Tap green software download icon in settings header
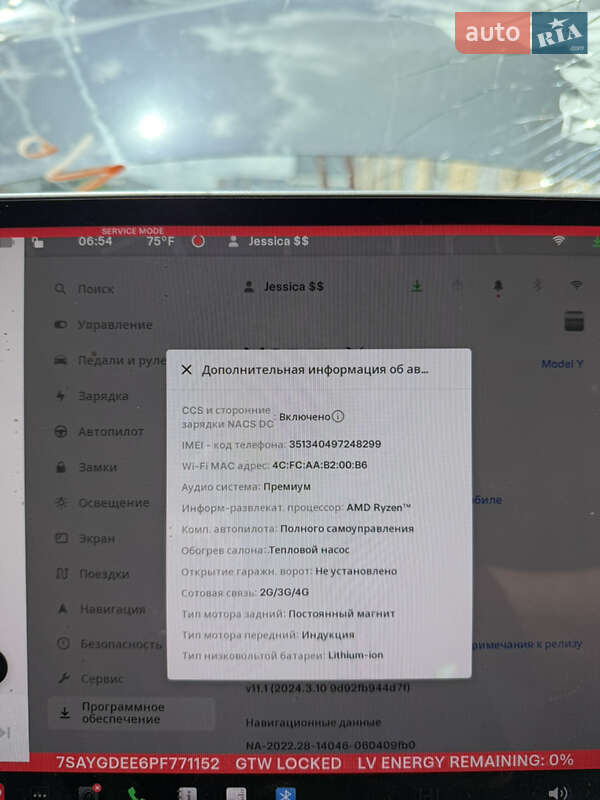This screenshot has height=800, width=600. 417,286
